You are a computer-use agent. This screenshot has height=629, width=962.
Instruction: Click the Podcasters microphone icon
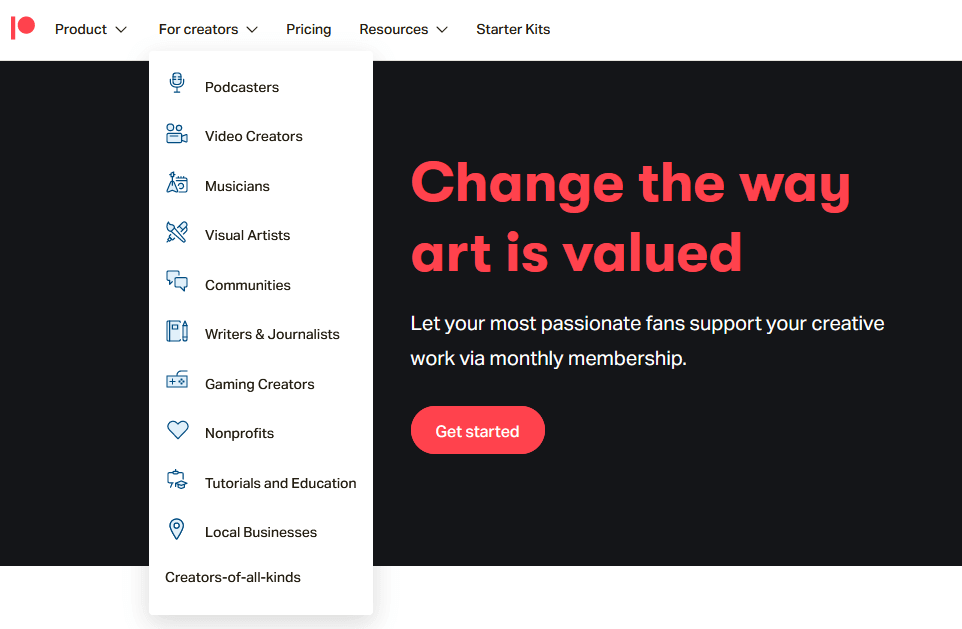[177, 84]
